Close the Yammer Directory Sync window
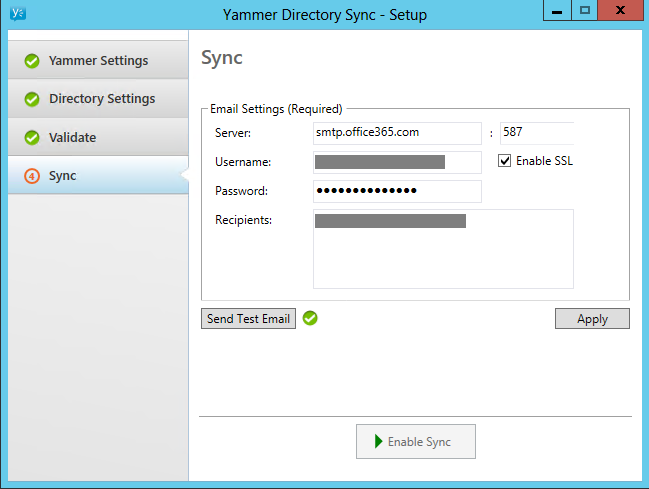The width and height of the screenshot is (649, 489). tap(620, 10)
